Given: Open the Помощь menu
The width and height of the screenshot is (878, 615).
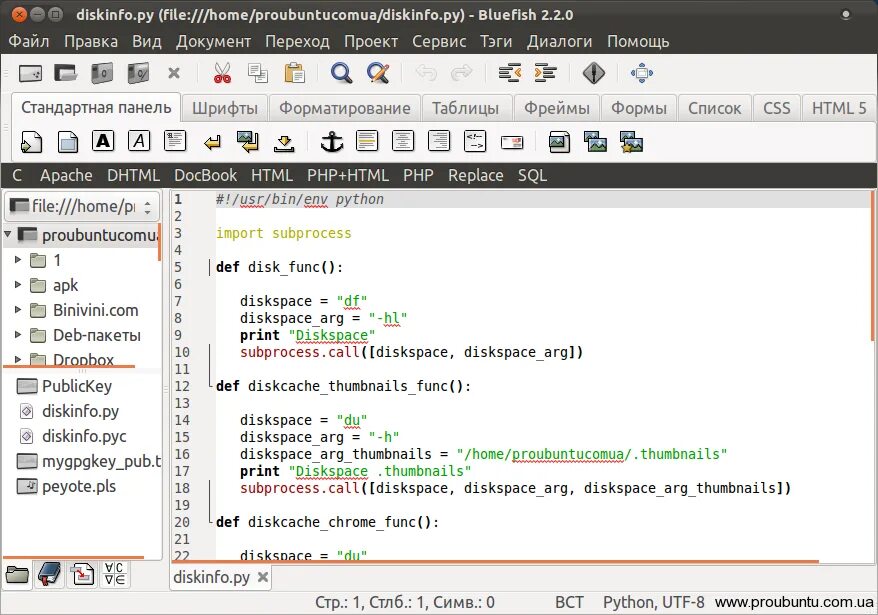Looking at the screenshot, I should pyautogui.click(x=638, y=41).
